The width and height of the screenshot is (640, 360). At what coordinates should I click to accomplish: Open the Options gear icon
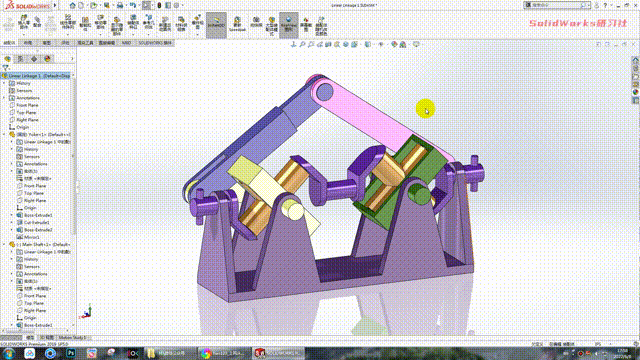click(x=176, y=5)
